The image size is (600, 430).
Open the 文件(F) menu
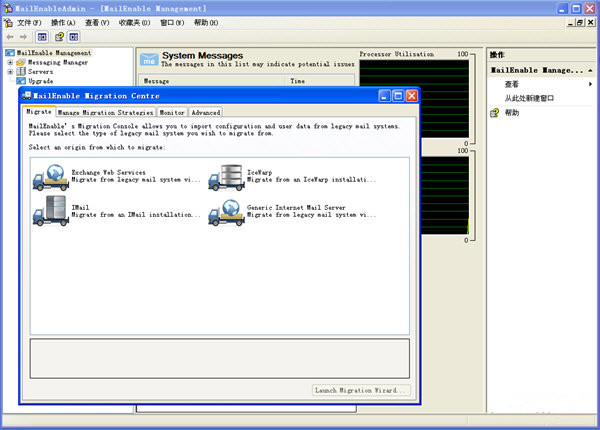29,23
